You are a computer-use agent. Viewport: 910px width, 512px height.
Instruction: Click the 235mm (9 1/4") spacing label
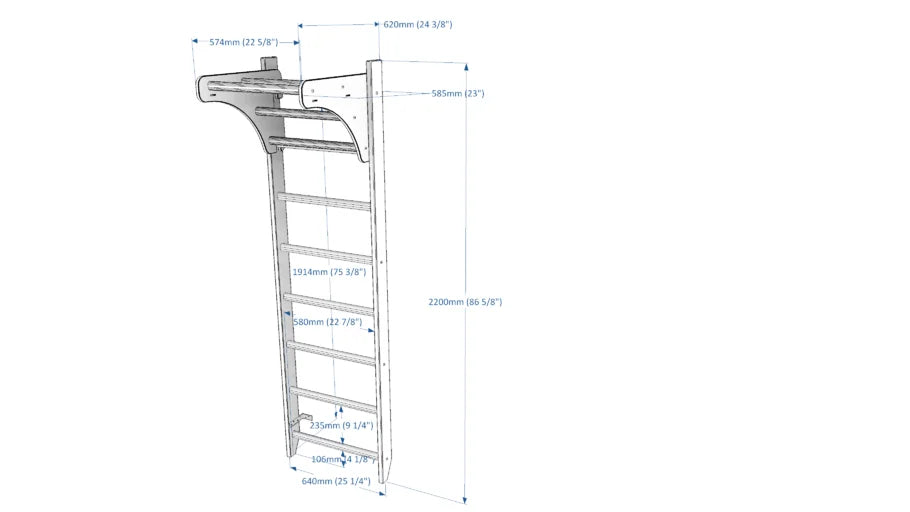click(x=341, y=425)
